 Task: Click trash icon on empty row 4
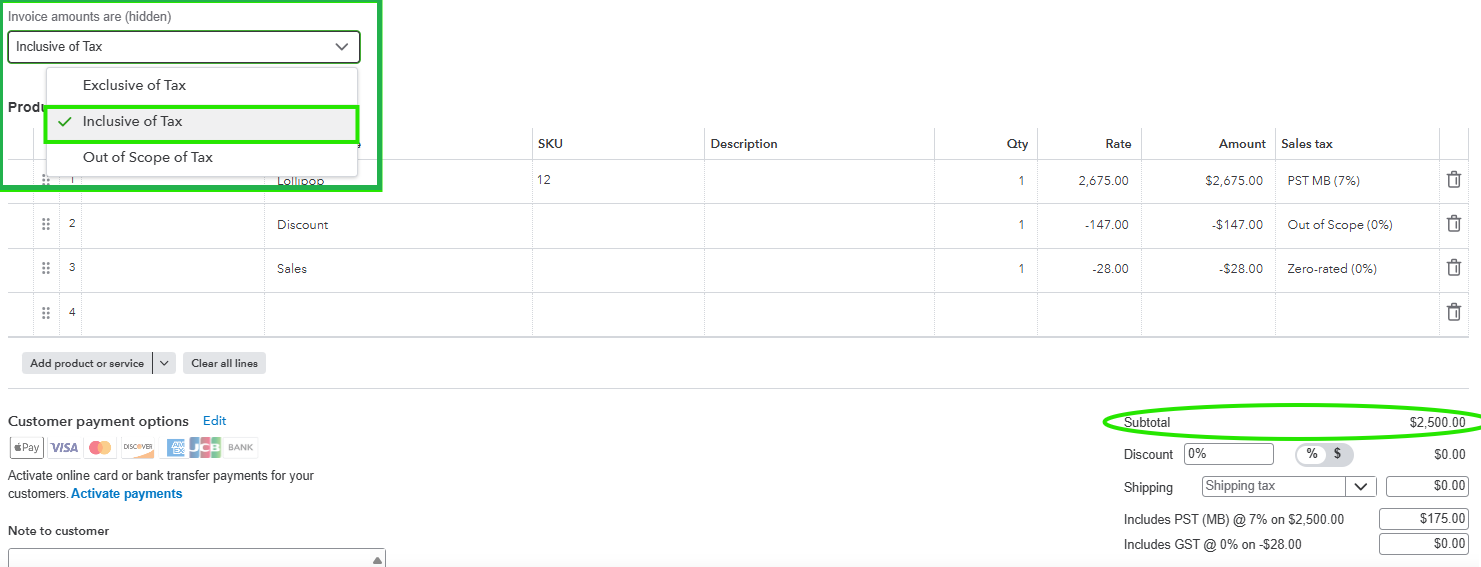coord(1454,312)
